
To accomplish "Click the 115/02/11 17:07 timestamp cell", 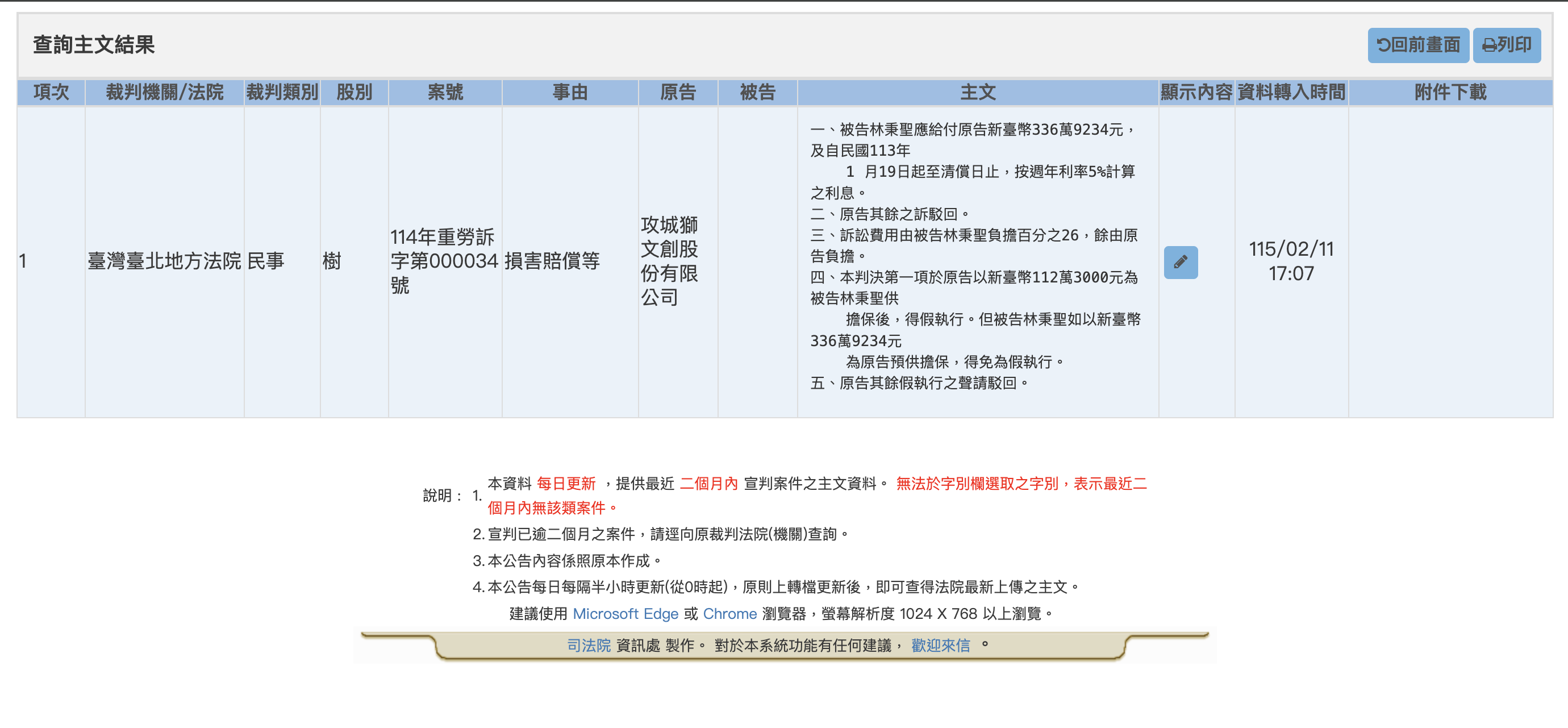I will (1290, 261).
